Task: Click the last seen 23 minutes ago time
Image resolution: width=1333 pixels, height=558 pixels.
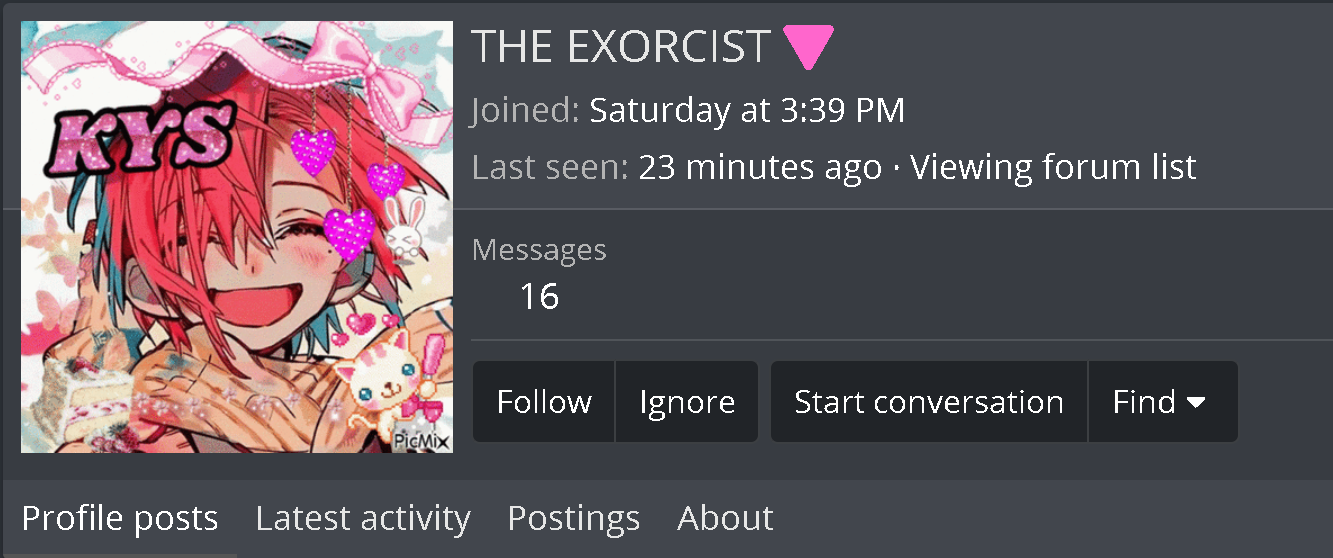Action: 760,167
